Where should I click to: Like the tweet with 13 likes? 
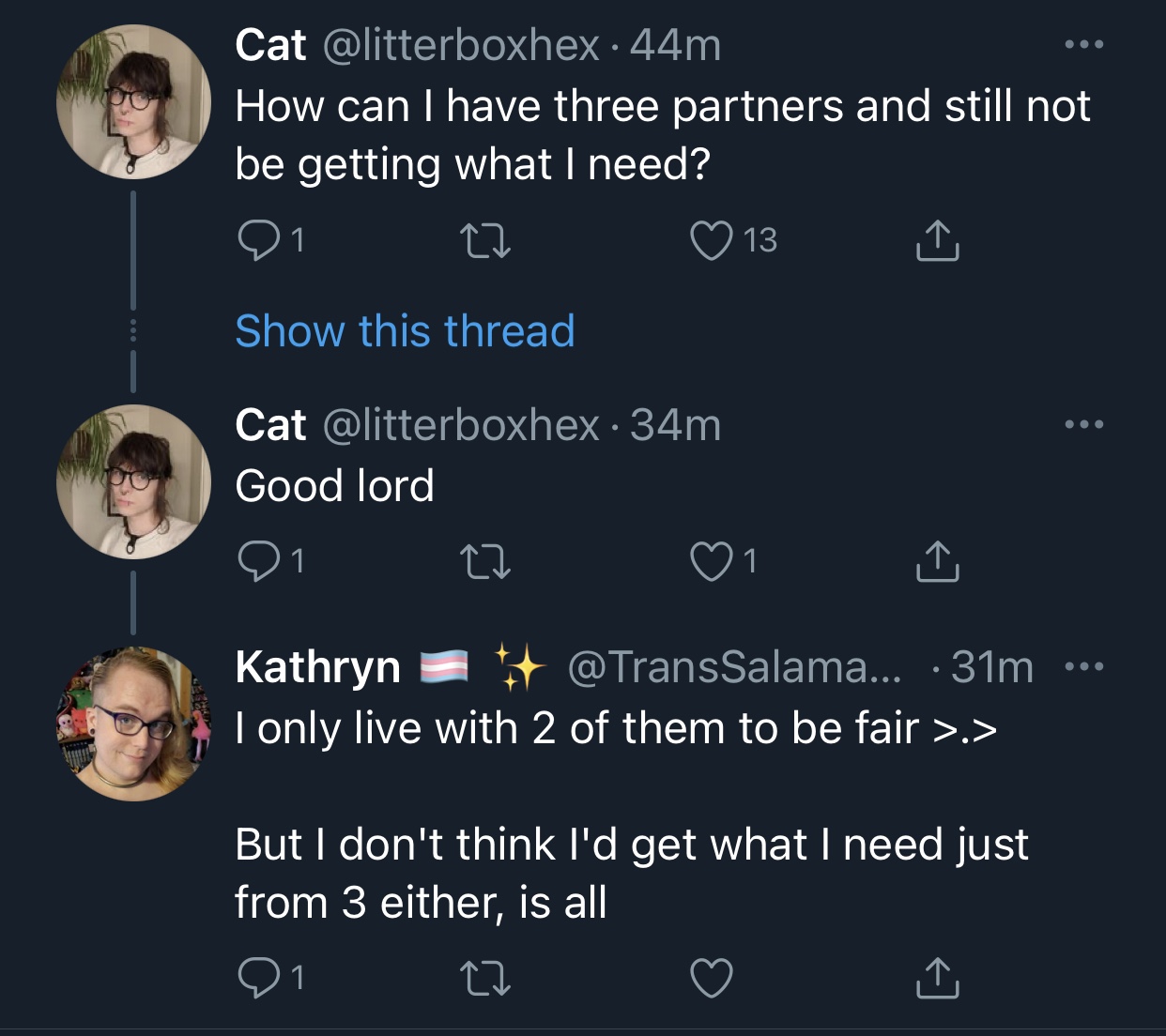pos(711,241)
